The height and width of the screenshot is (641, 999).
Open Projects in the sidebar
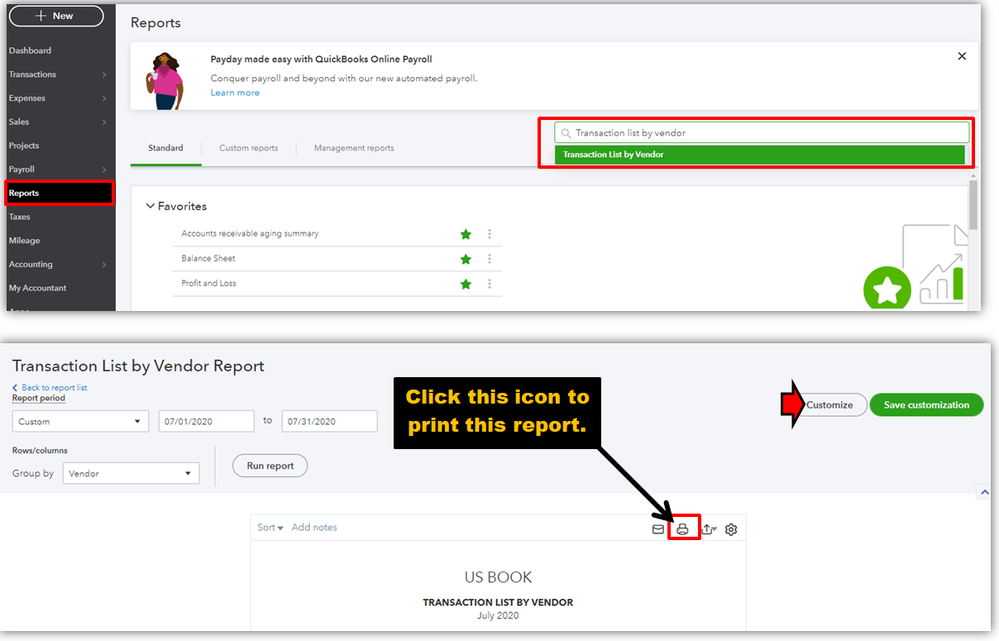tap(24, 145)
